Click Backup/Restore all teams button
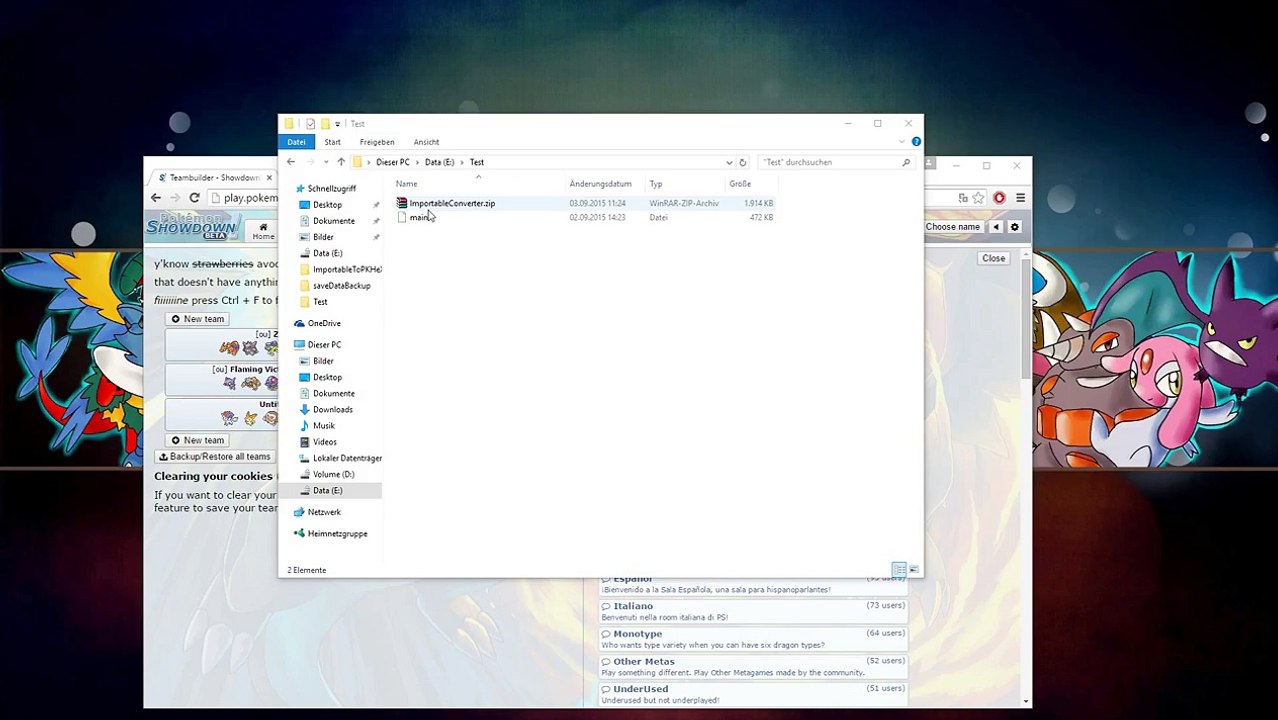 click(x=214, y=457)
